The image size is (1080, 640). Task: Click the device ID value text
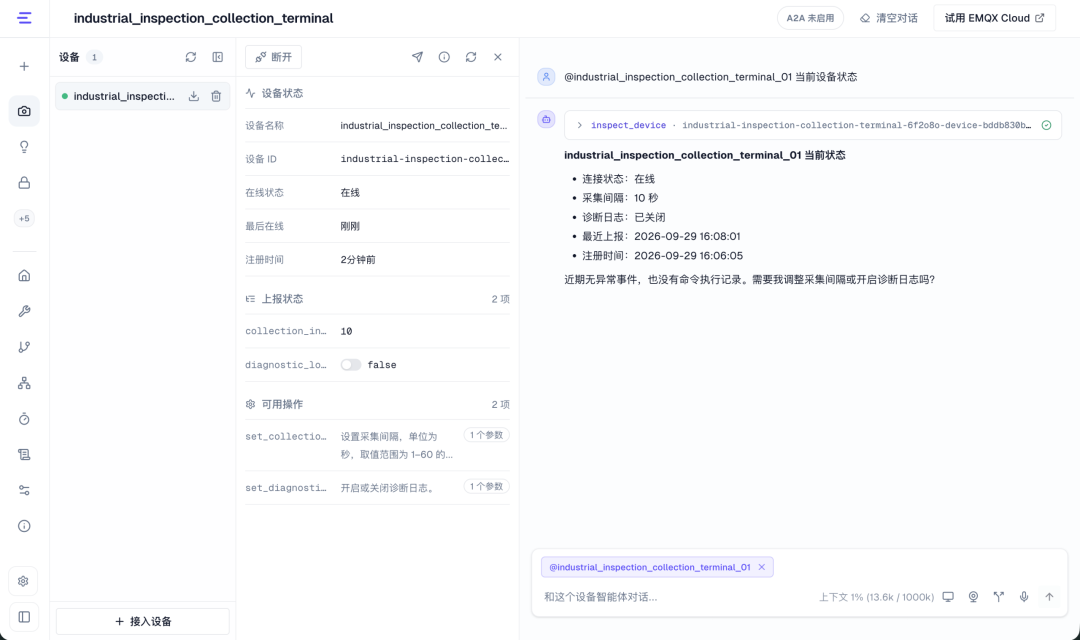click(x=425, y=159)
